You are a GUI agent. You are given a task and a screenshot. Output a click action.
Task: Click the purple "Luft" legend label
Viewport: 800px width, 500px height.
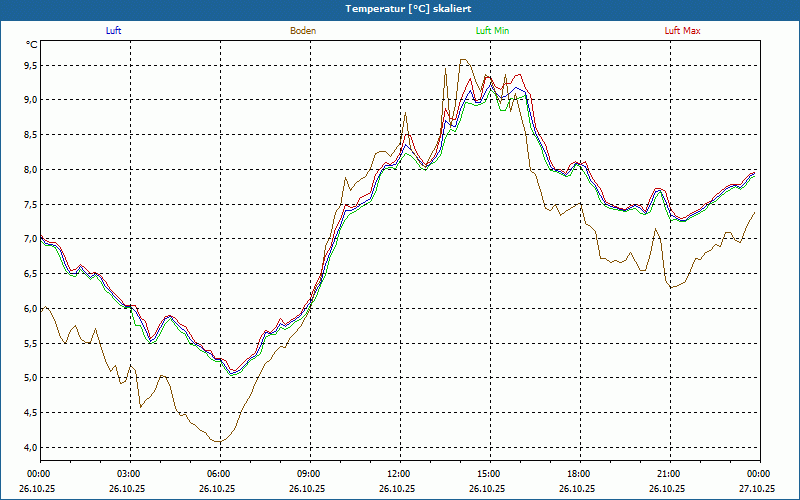pyautogui.click(x=113, y=31)
